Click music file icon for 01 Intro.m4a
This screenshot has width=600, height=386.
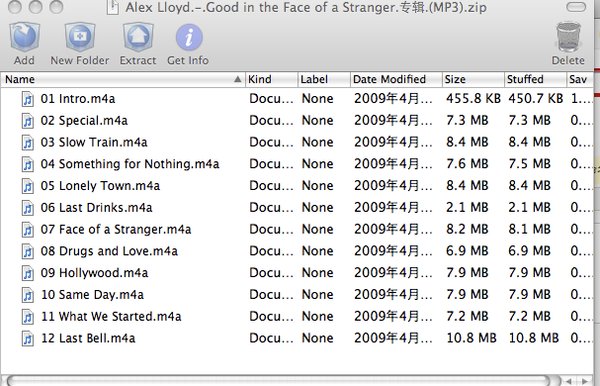(x=28, y=99)
